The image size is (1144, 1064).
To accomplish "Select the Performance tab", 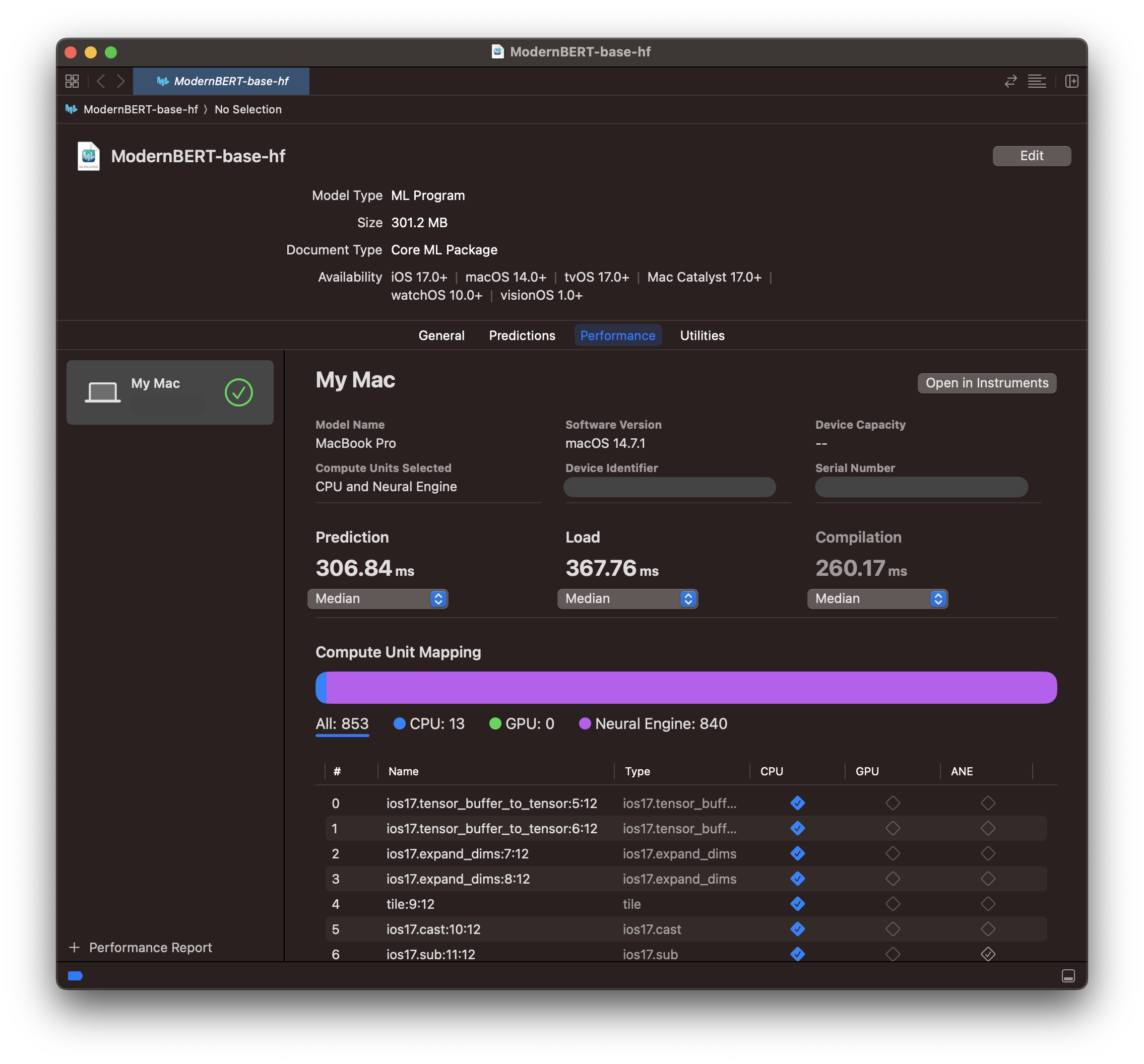I will click(617, 336).
